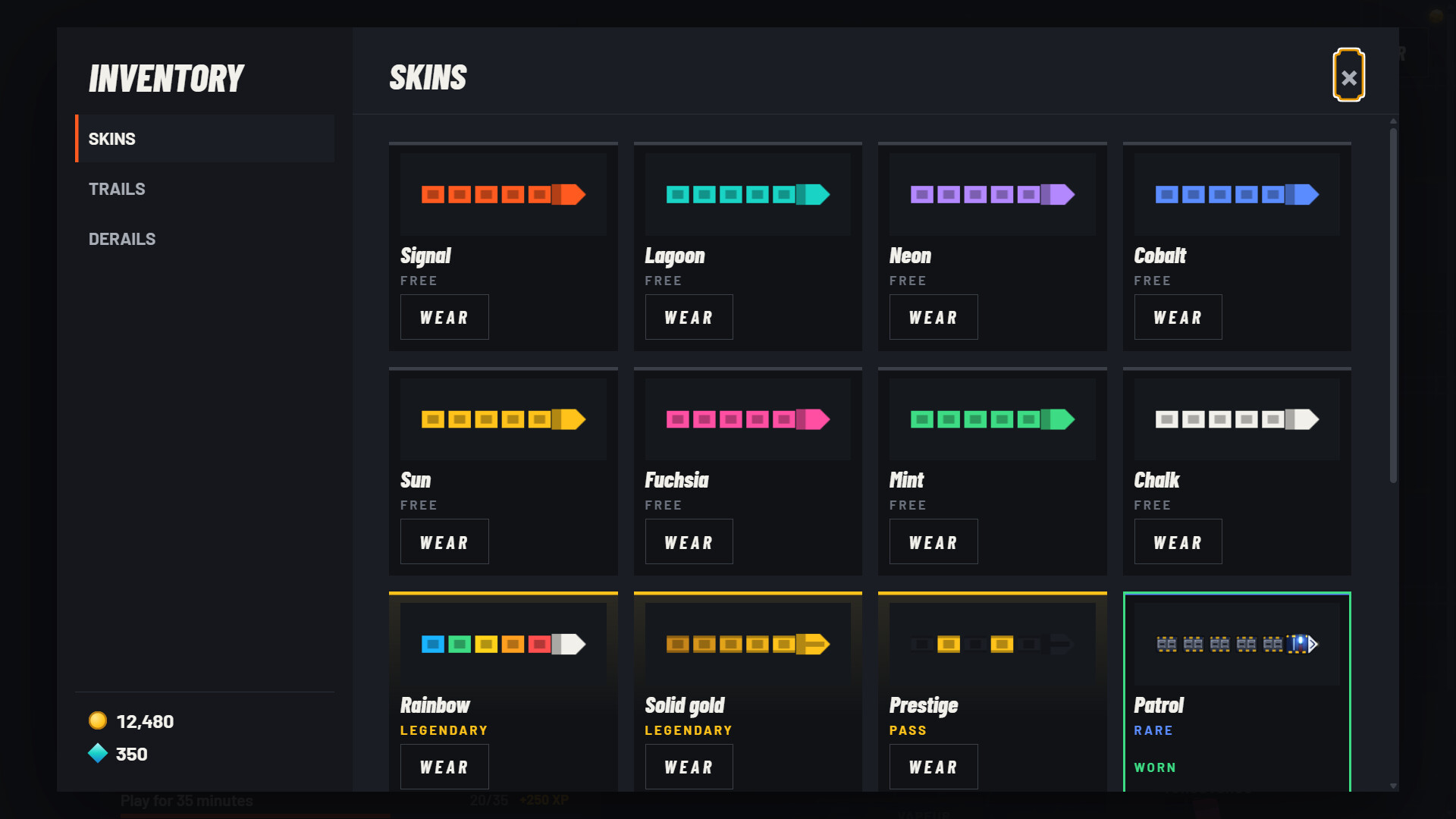
Task: Click the SKINS panel heading
Action: click(428, 77)
